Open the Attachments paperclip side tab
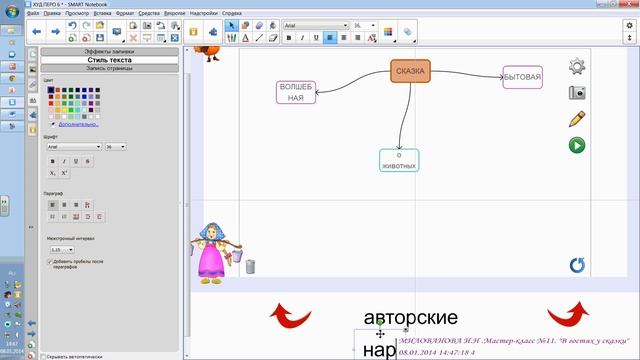 (33, 84)
